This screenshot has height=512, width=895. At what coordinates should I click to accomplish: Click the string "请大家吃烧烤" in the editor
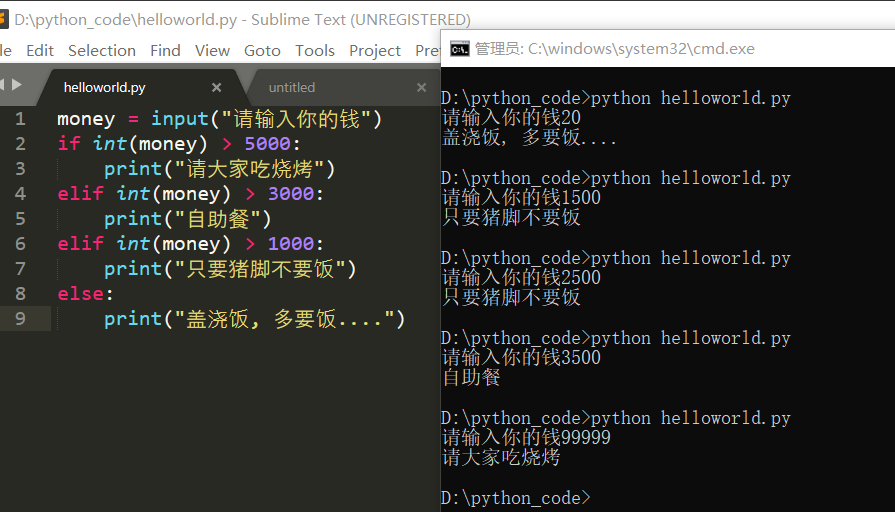tap(249, 169)
